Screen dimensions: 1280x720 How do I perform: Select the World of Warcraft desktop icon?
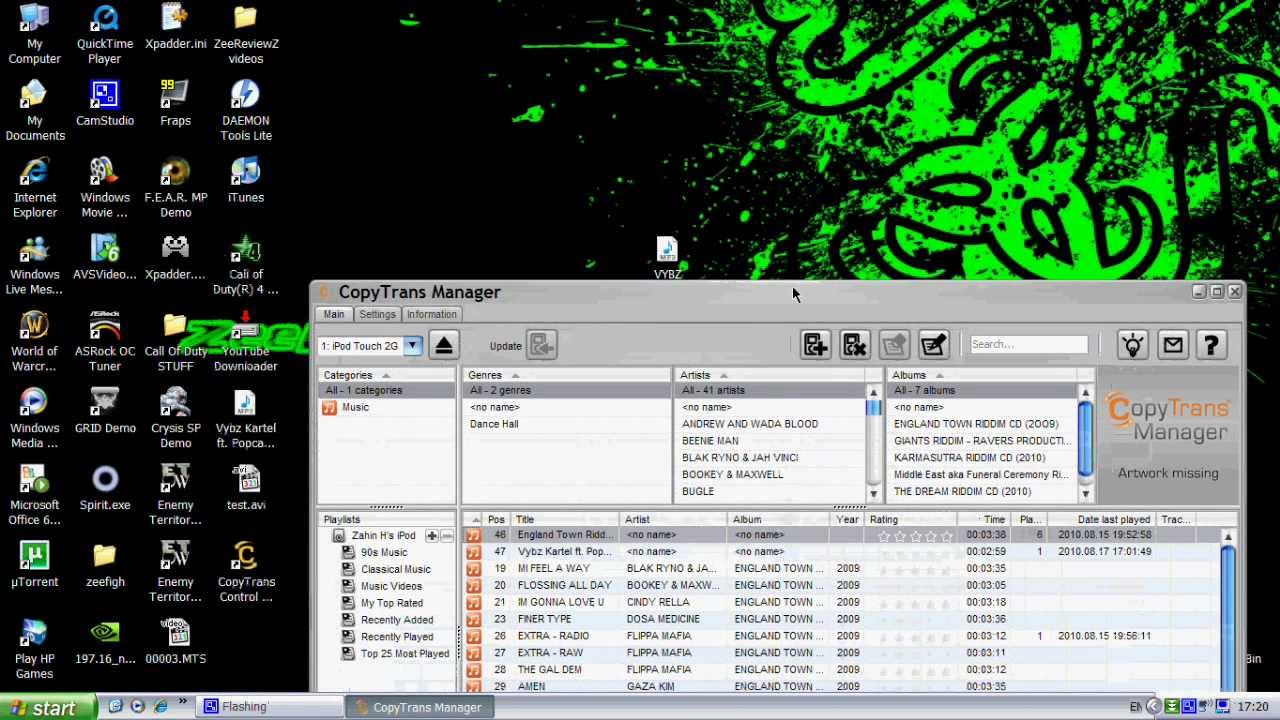tap(35, 342)
